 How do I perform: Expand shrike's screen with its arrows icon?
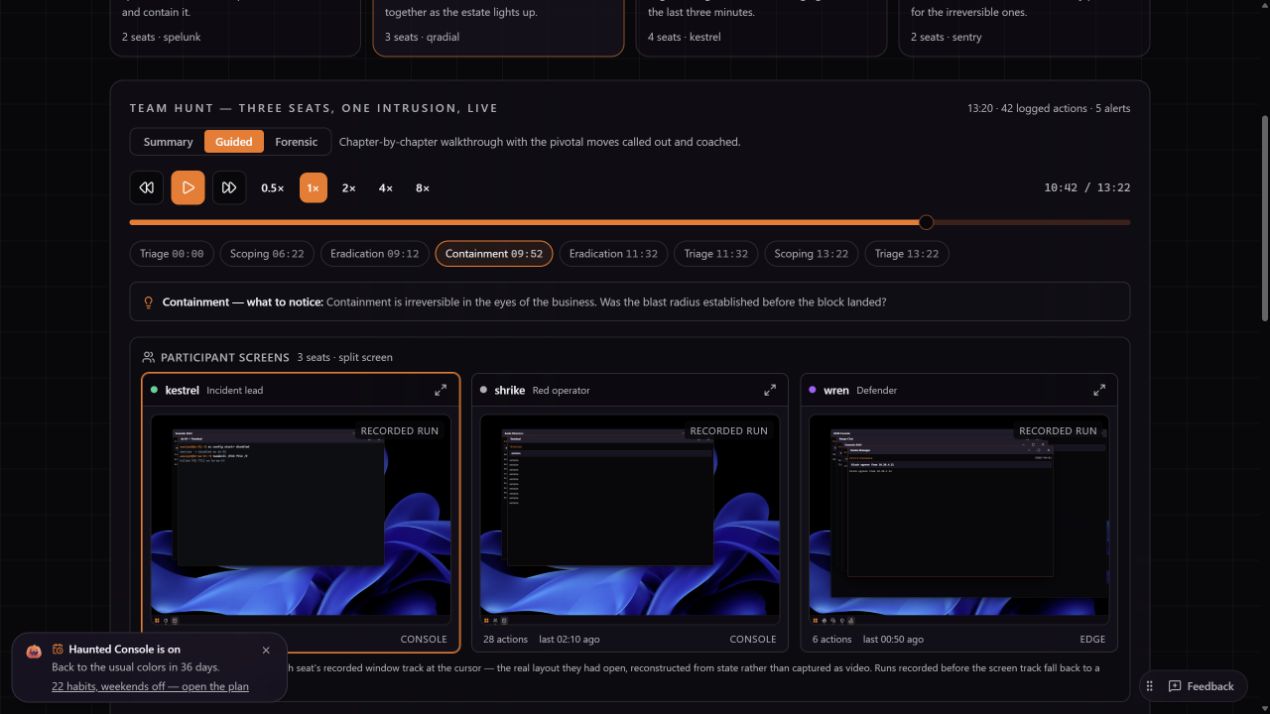tap(769, 390)
